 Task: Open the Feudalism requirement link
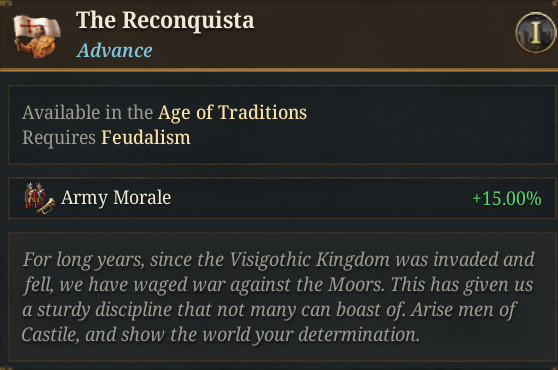tap(146, 137)
